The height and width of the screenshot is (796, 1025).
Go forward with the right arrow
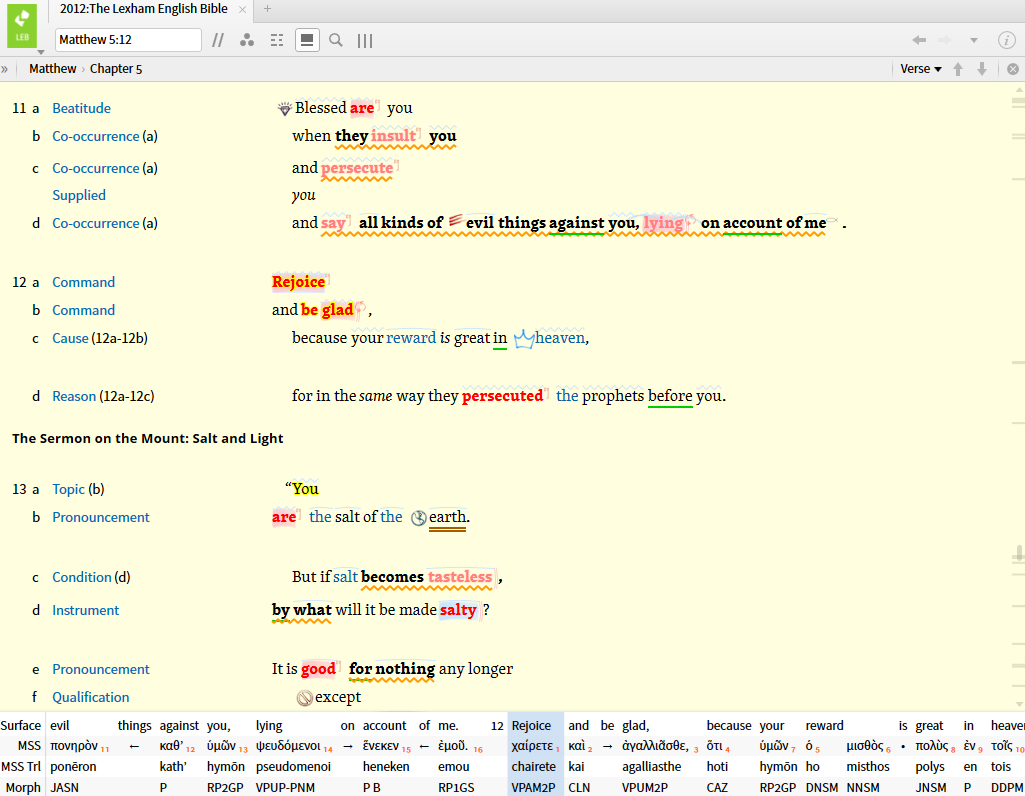tap(945, 40)
